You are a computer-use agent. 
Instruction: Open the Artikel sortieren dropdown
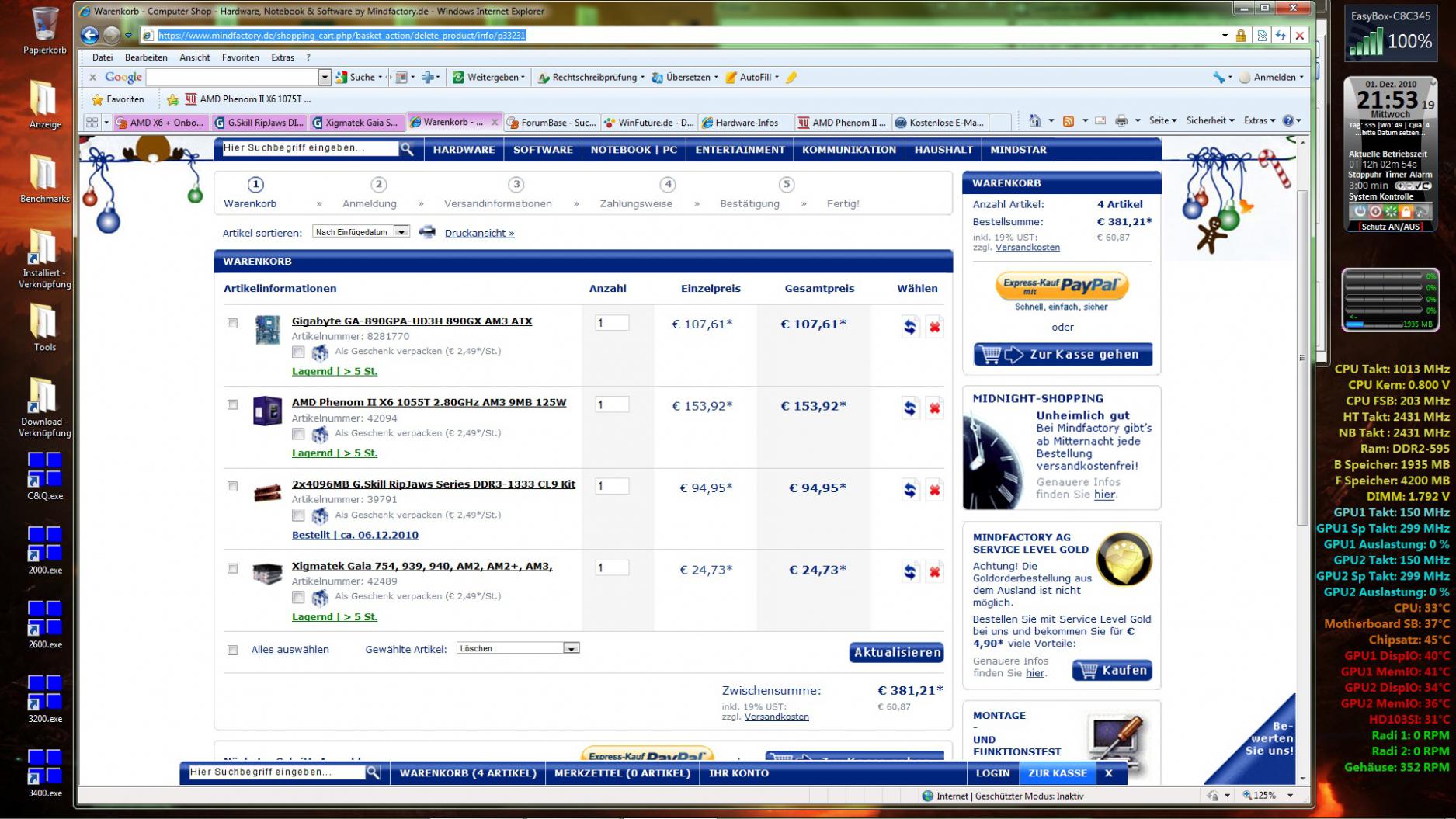click(x=361, y=231)
